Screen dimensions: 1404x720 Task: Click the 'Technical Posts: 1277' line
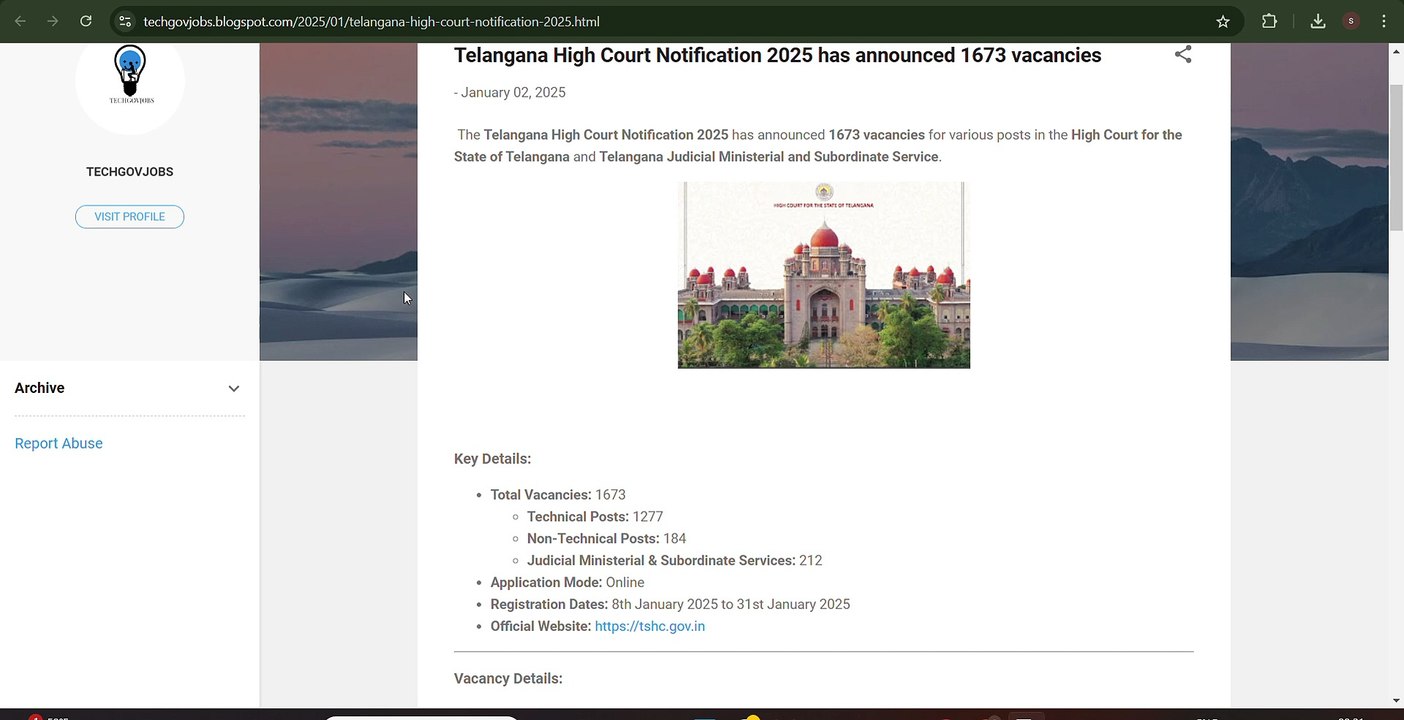595,517
